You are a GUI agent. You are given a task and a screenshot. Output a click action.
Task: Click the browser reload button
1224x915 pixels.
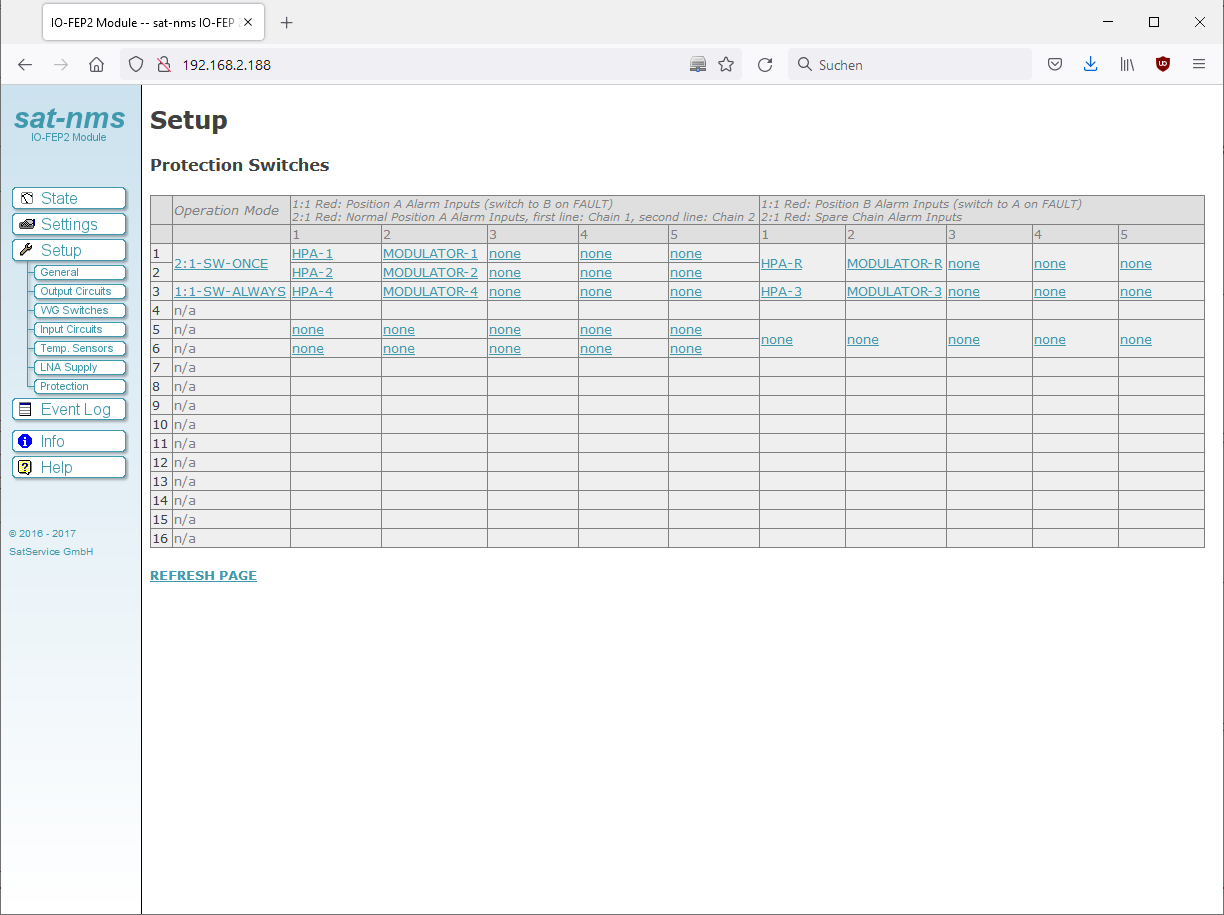765,65
